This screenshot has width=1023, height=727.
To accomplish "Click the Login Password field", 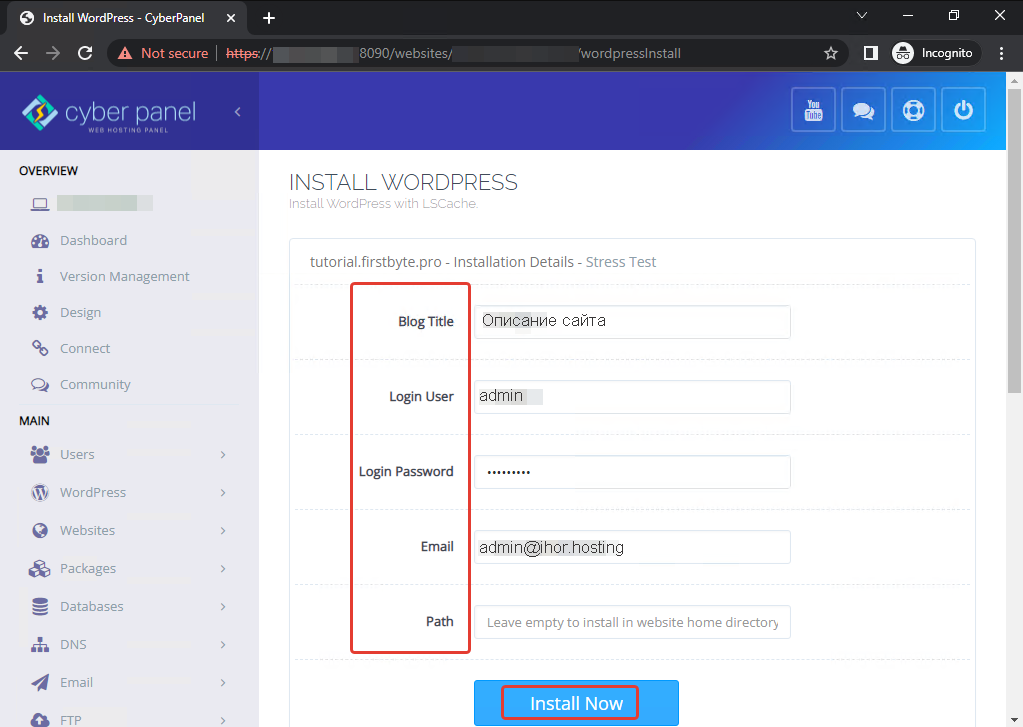I will (632, 472).
